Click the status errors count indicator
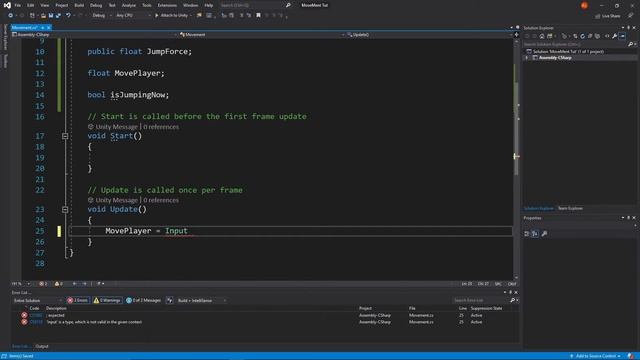 (43, 284)
